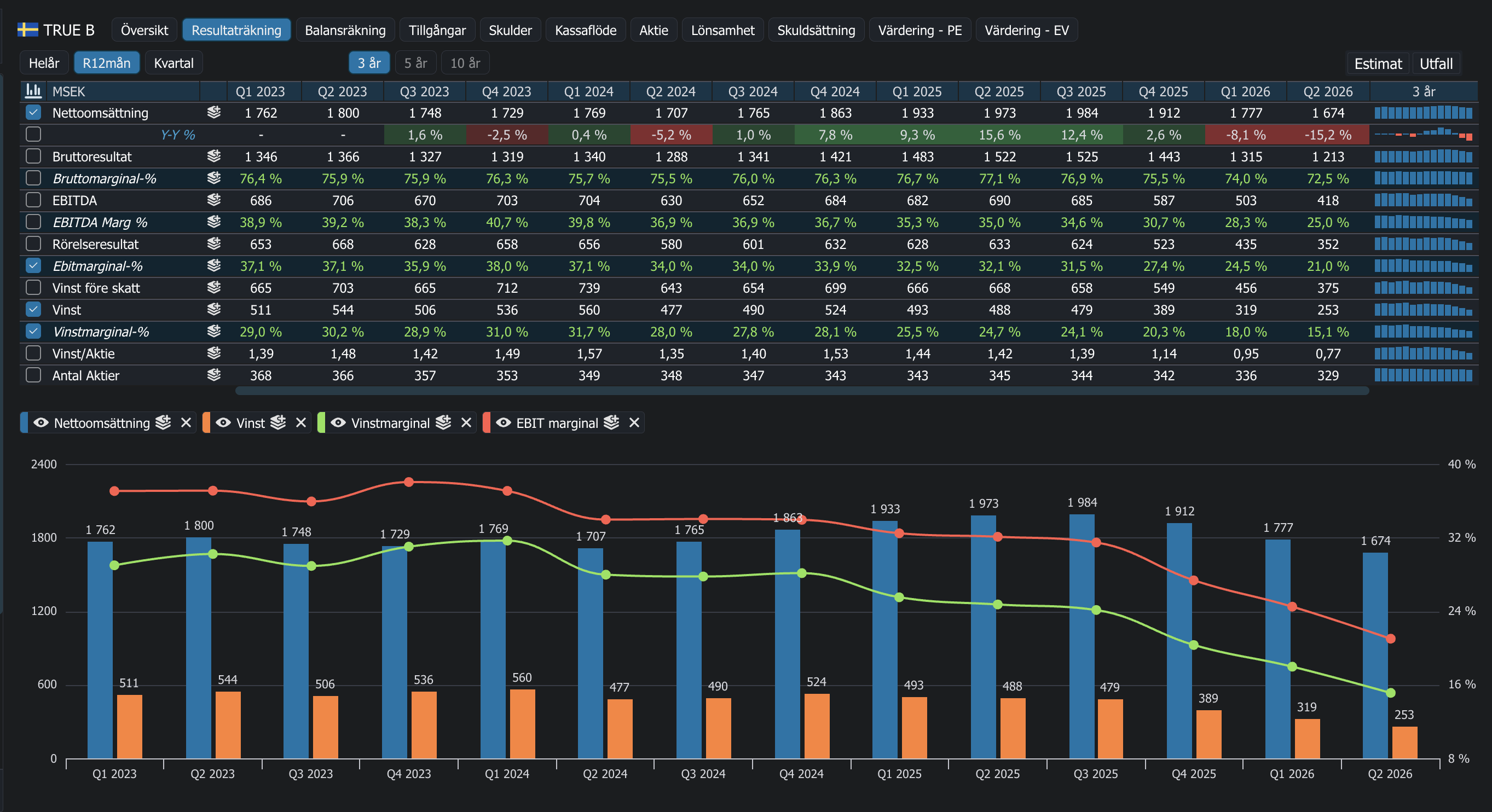The height and width of the screenshot is (812, 1492).
Task: Open the Lönsamhet tab
Action: pyautogui.click(x=723, y=30)
